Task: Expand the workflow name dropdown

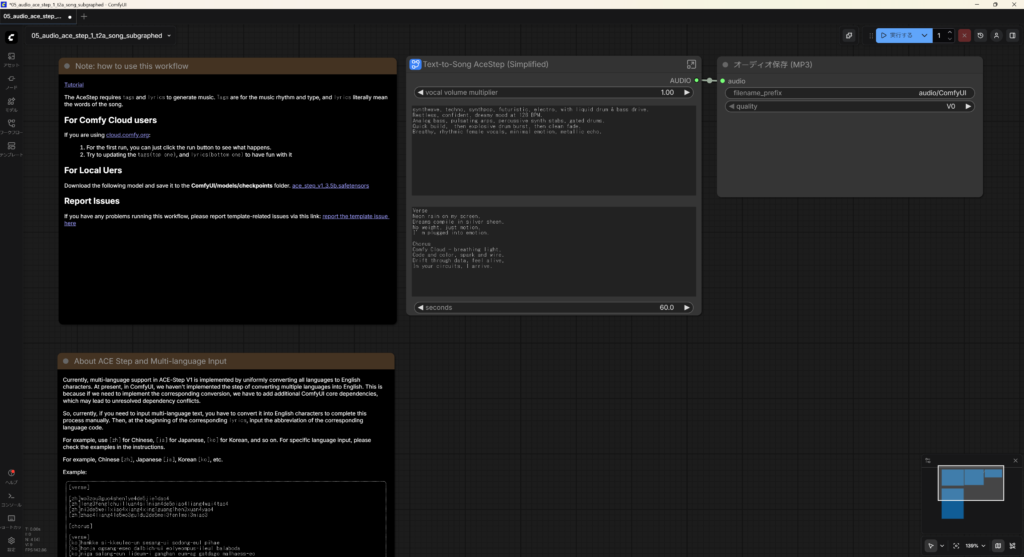Action: coord(169,35)
